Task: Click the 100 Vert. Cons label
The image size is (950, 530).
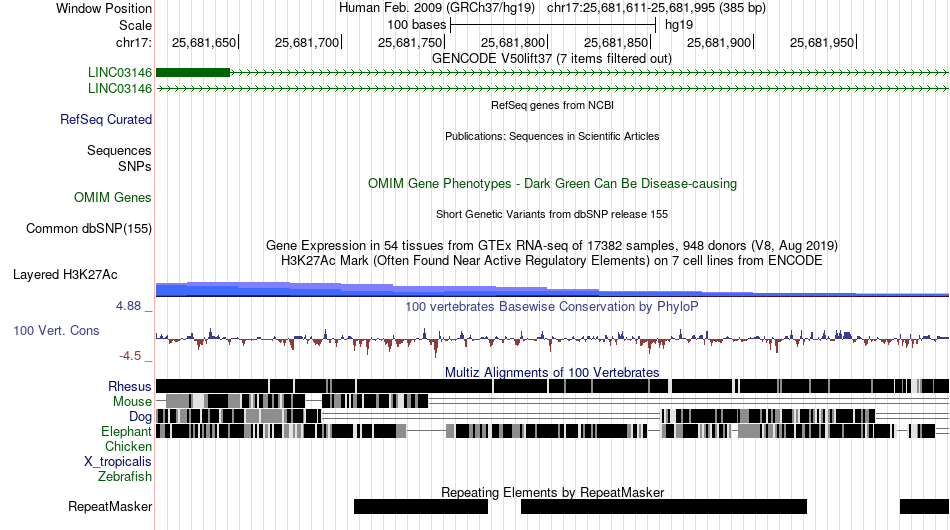Action: pyautogui.click(x=56, y=331)
